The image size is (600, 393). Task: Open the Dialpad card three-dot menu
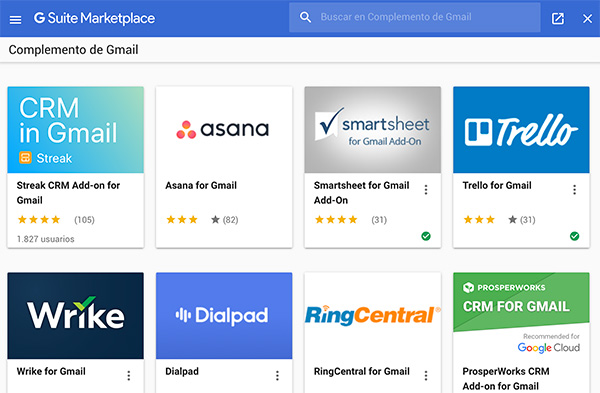pos(277,376)
